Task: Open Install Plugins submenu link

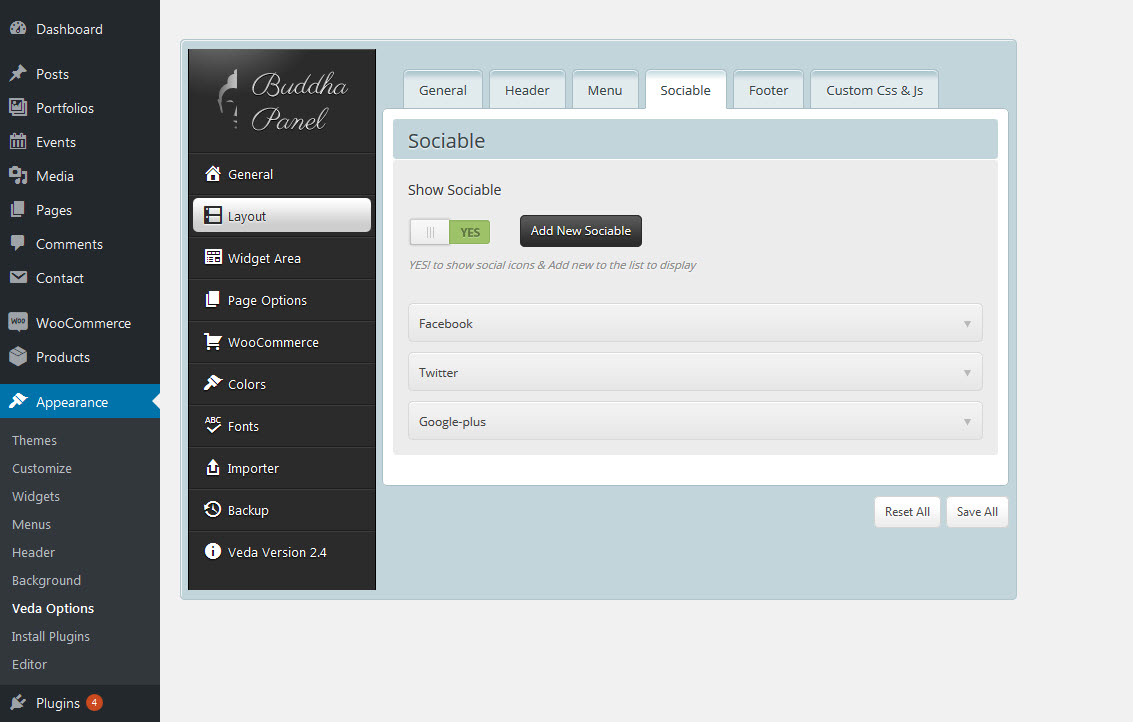Action: click(x=51, y=637)
